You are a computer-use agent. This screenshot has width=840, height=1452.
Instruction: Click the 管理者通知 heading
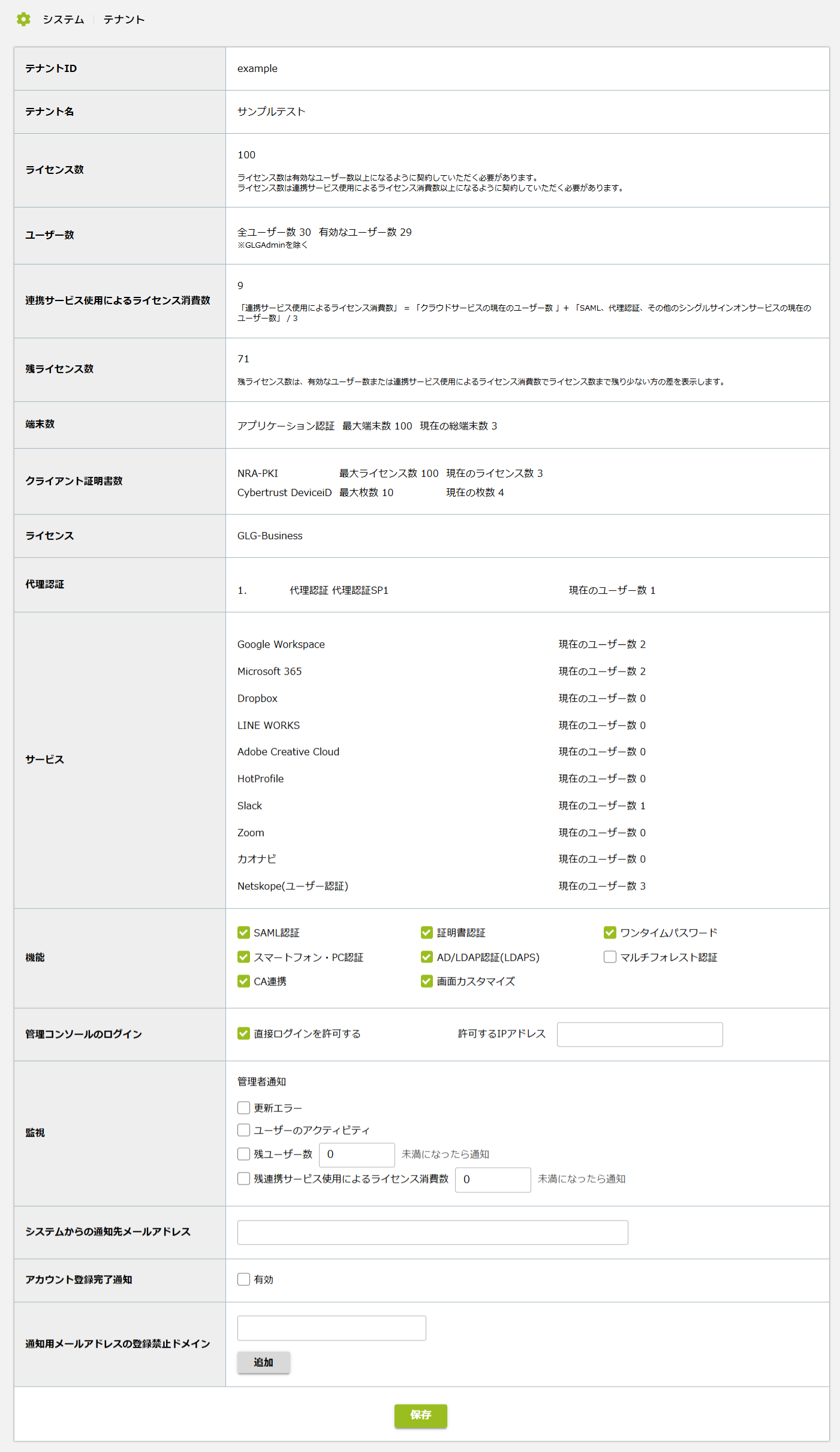[261, 1081]
